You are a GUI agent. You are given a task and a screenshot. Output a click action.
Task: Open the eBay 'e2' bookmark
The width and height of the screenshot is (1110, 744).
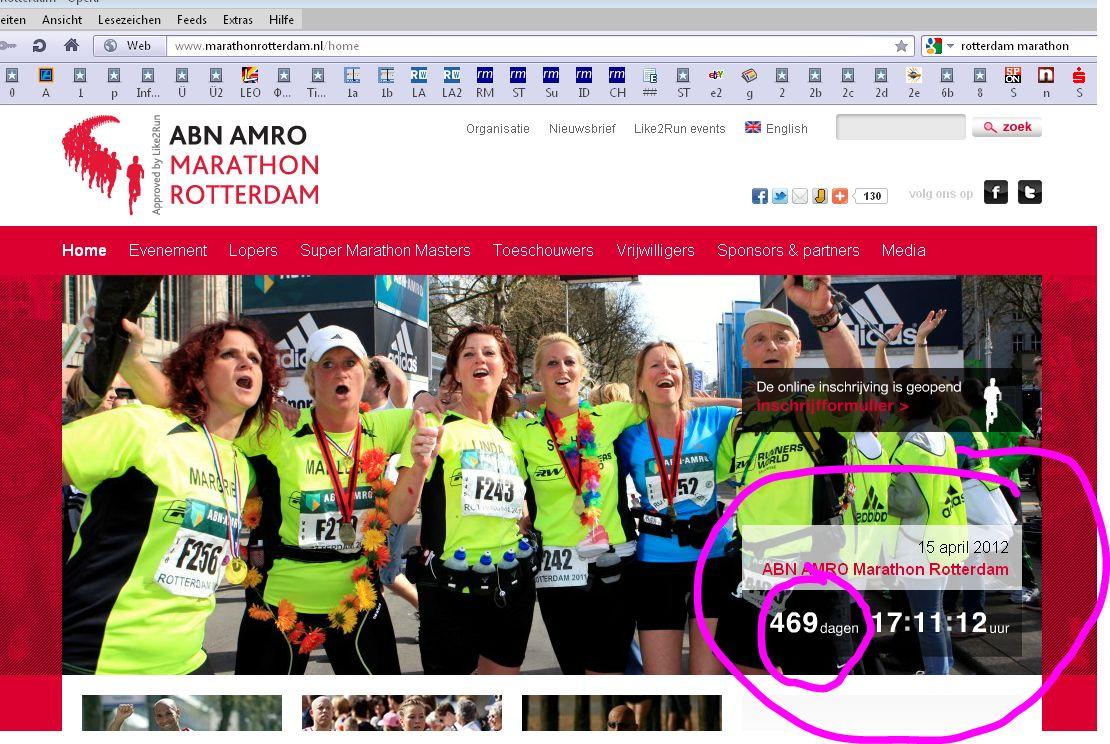click(716, 82)
